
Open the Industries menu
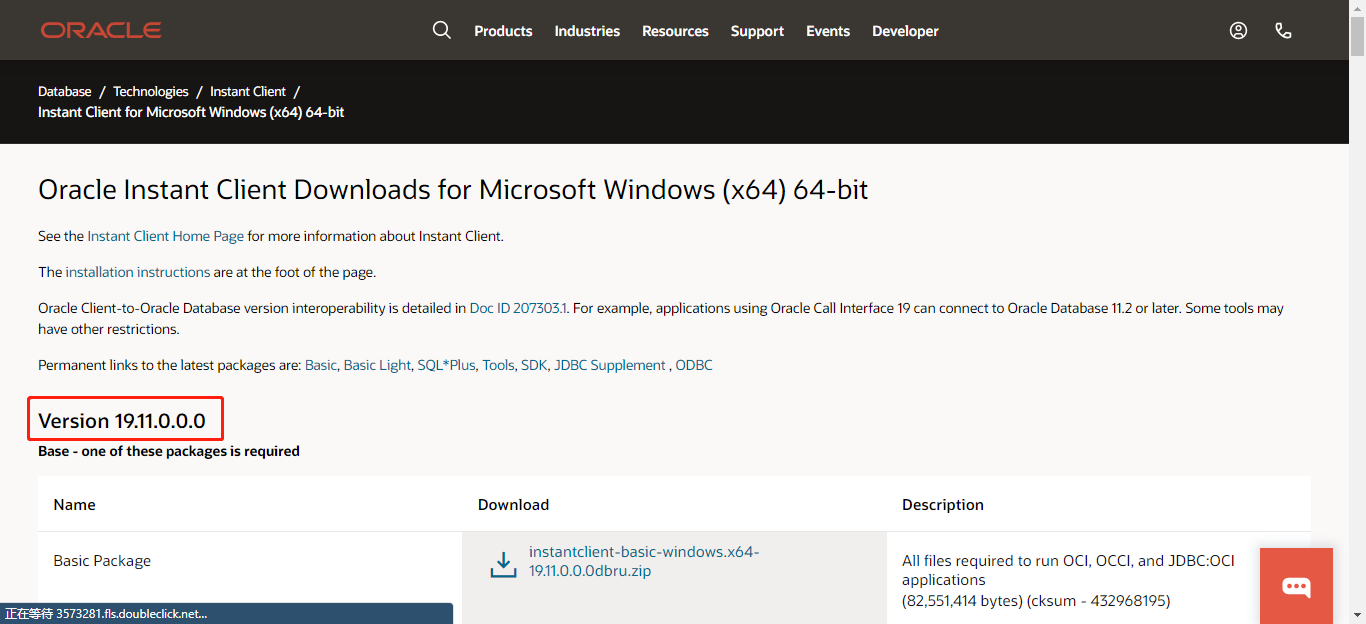587,31
